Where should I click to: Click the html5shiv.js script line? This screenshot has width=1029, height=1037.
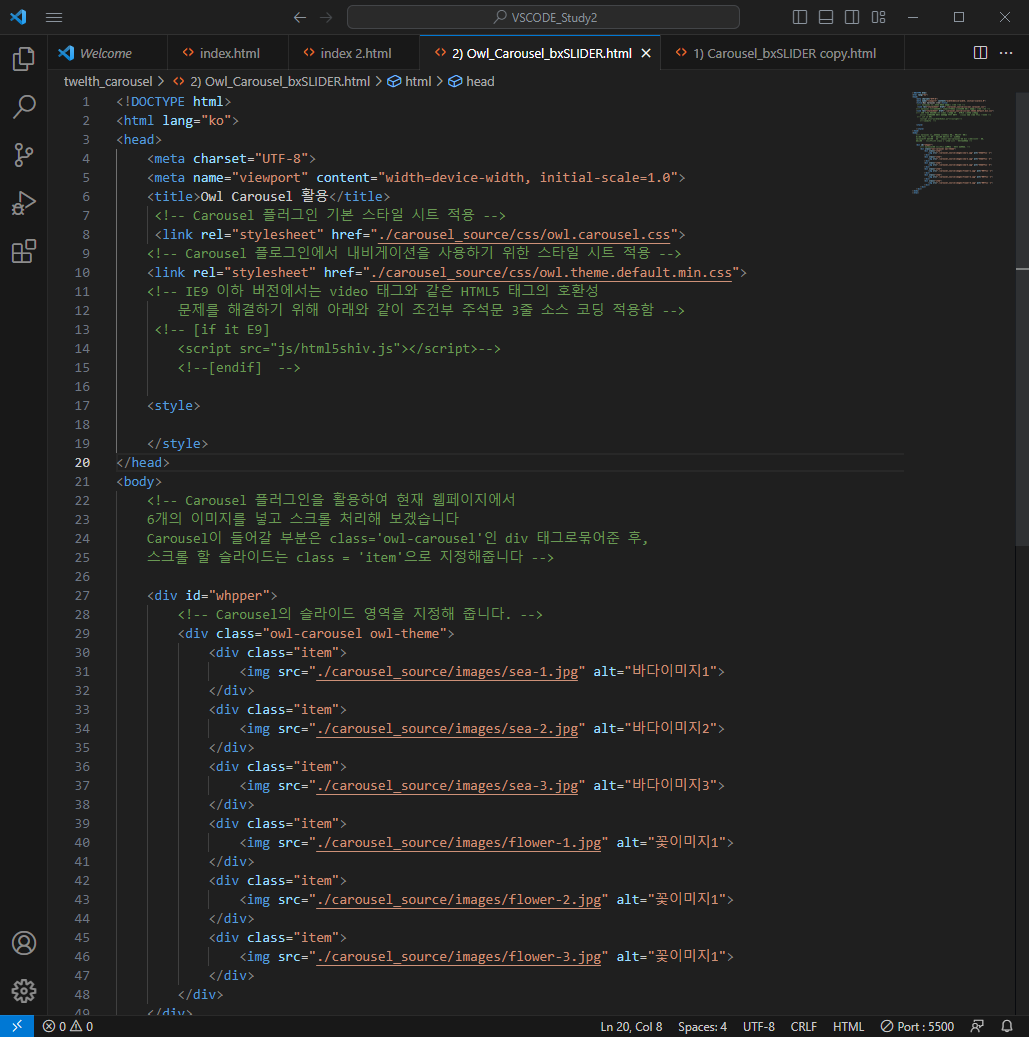pos(339,349)
